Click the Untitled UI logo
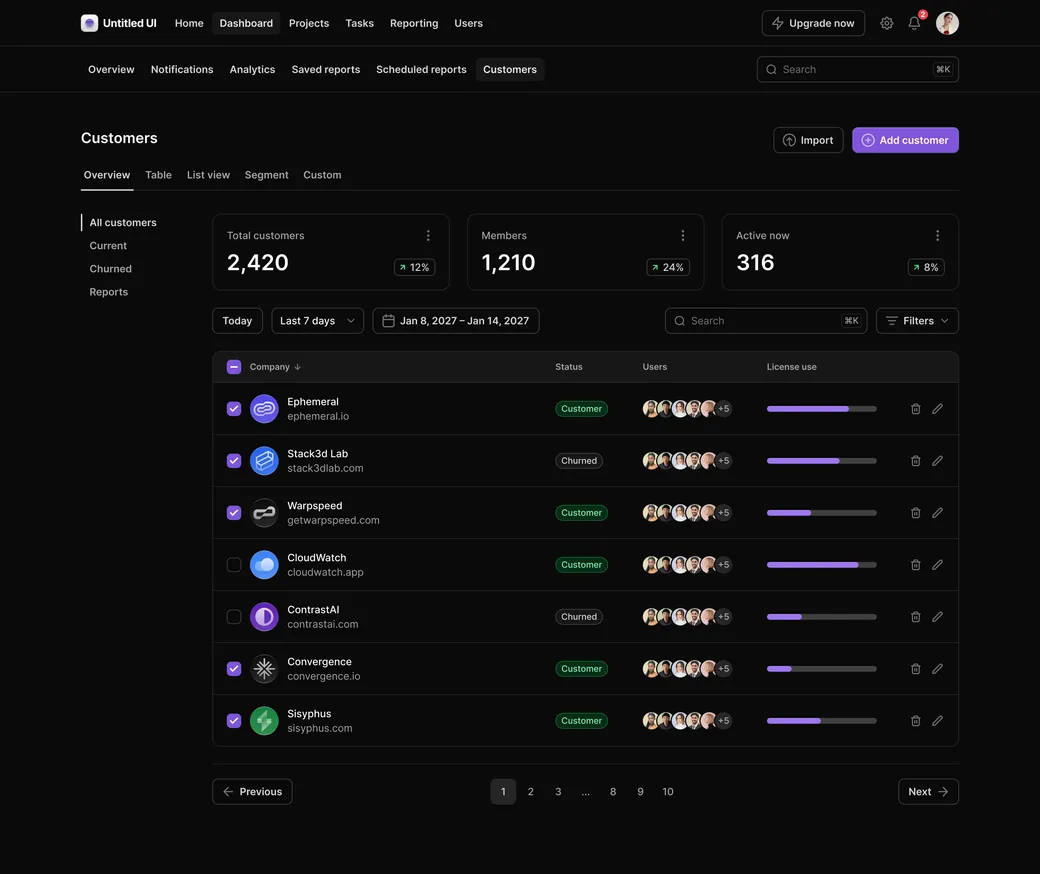Image resolution: width=1040 pixels, height=874 pixels. point(119,23)
